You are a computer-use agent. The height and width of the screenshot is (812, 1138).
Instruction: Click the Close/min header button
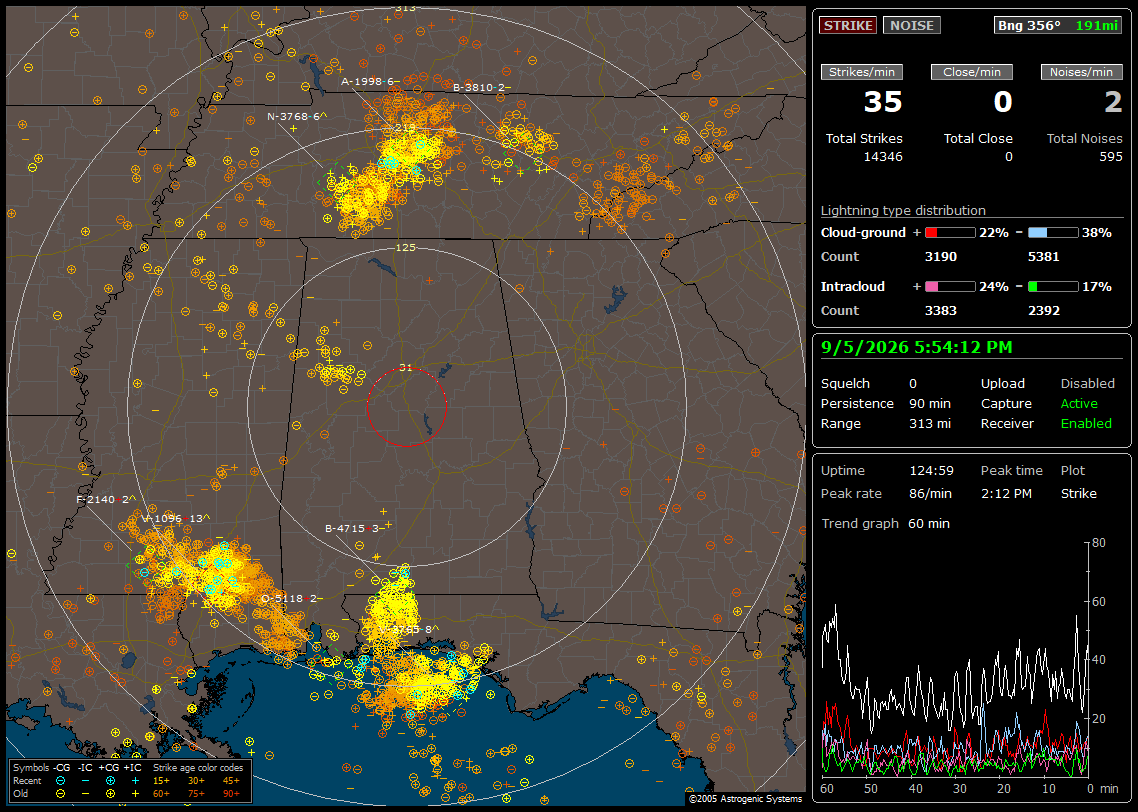(972, 72)
